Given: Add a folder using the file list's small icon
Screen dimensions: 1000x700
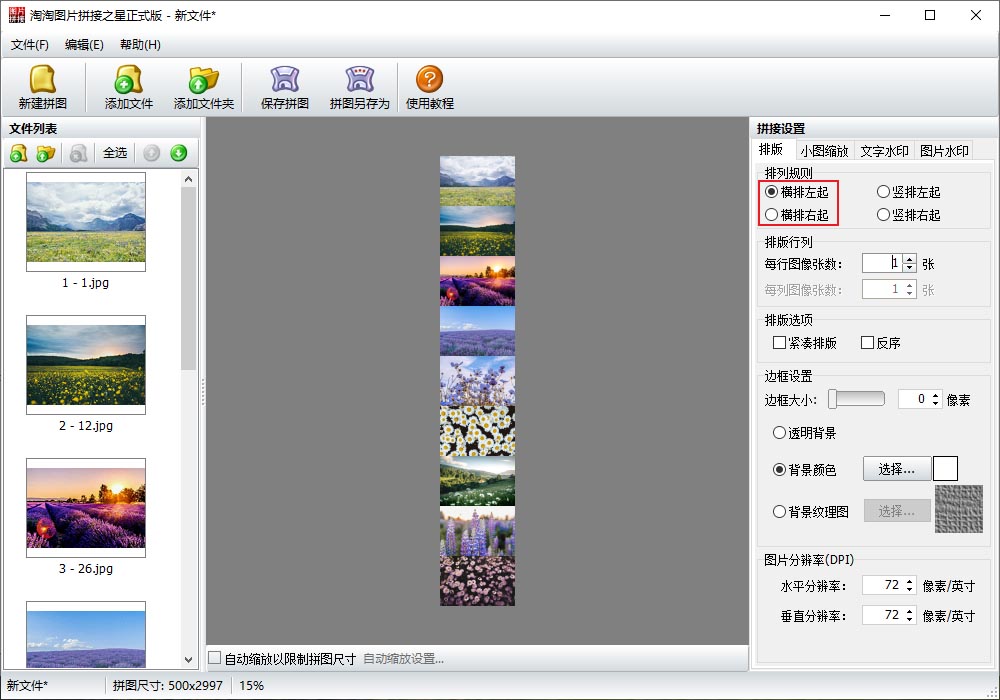Looking at the screenshot, I should [46, 153].
